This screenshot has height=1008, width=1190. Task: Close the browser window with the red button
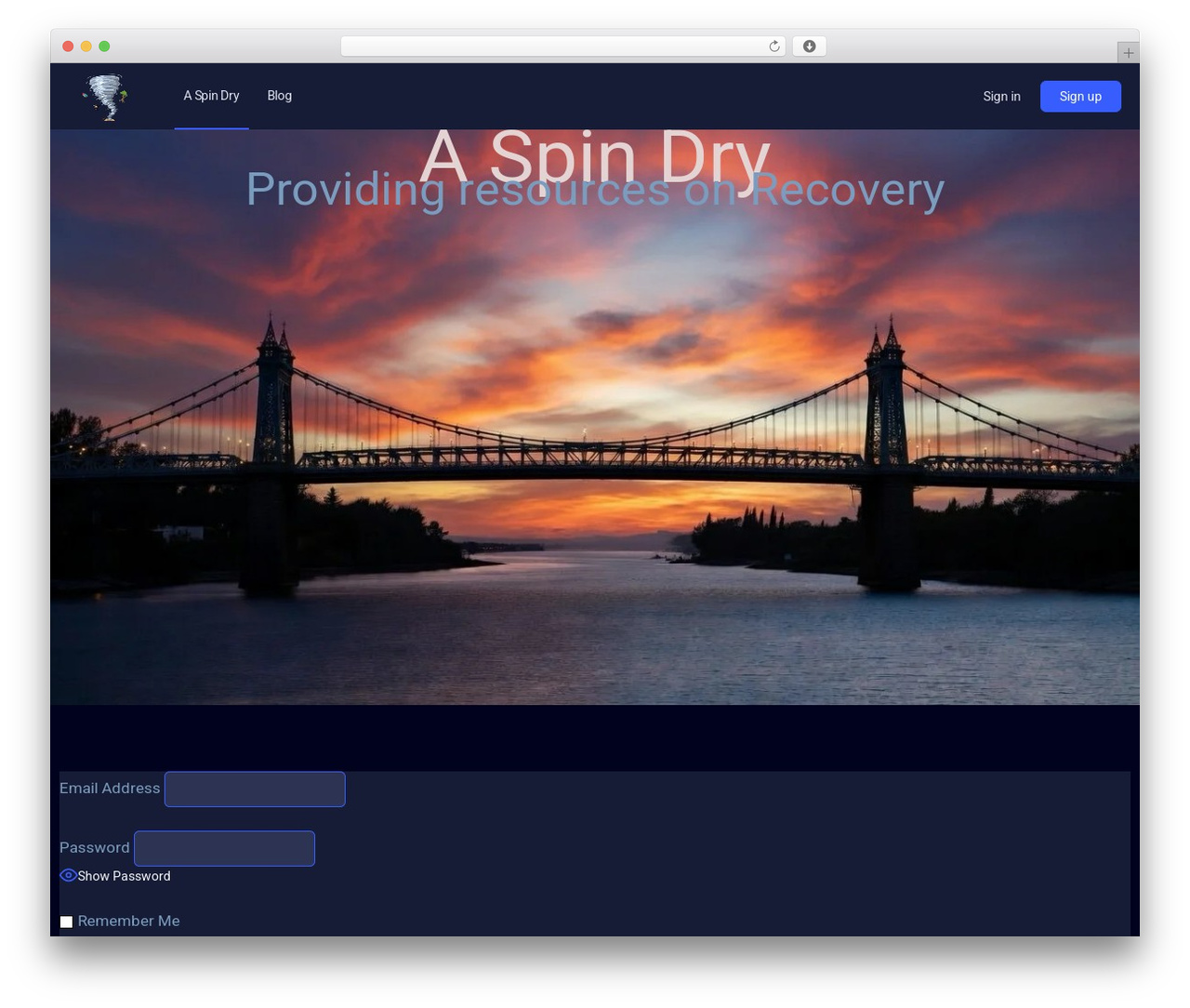68,46
